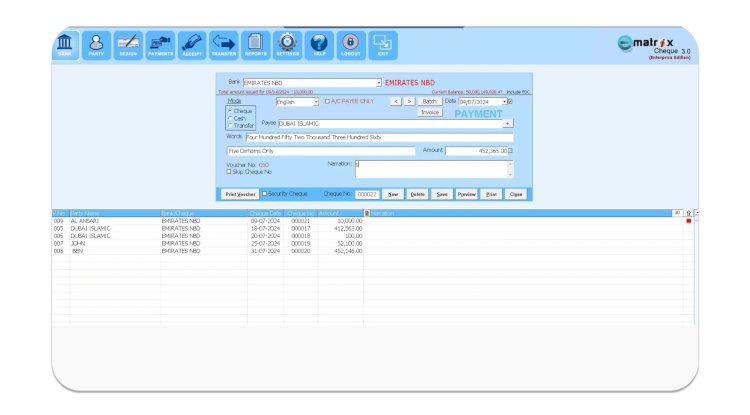The width and height of the screenshot is (750, 415).
Task: Click the Logout padlock icon
Action: 351,46
